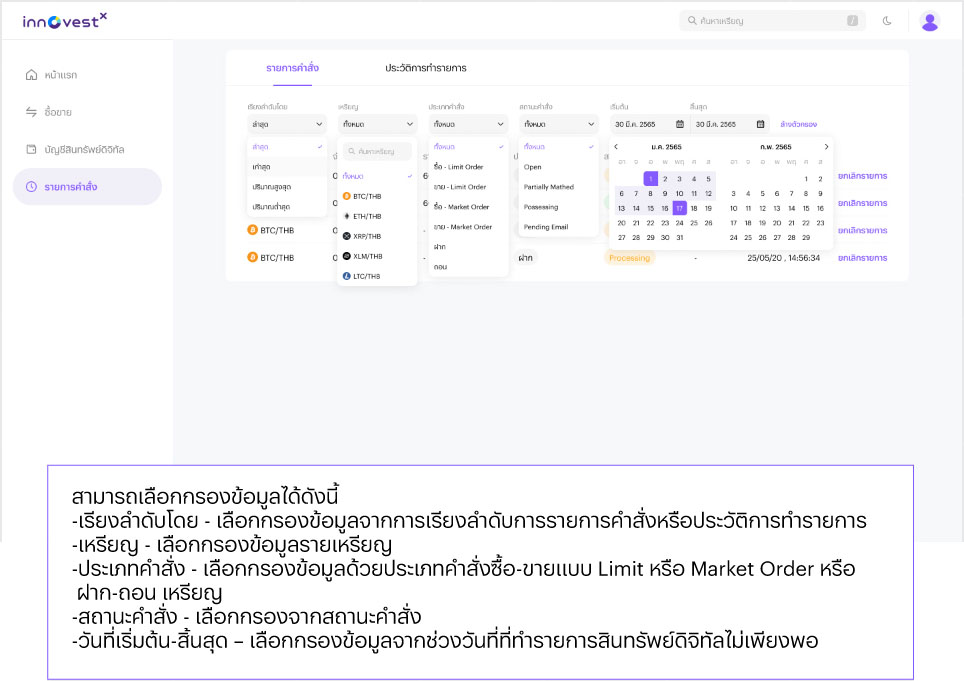Expand the sort order (เรียงลำดับโดย) dropdown

pyautogui.click(x=286, y=124)
